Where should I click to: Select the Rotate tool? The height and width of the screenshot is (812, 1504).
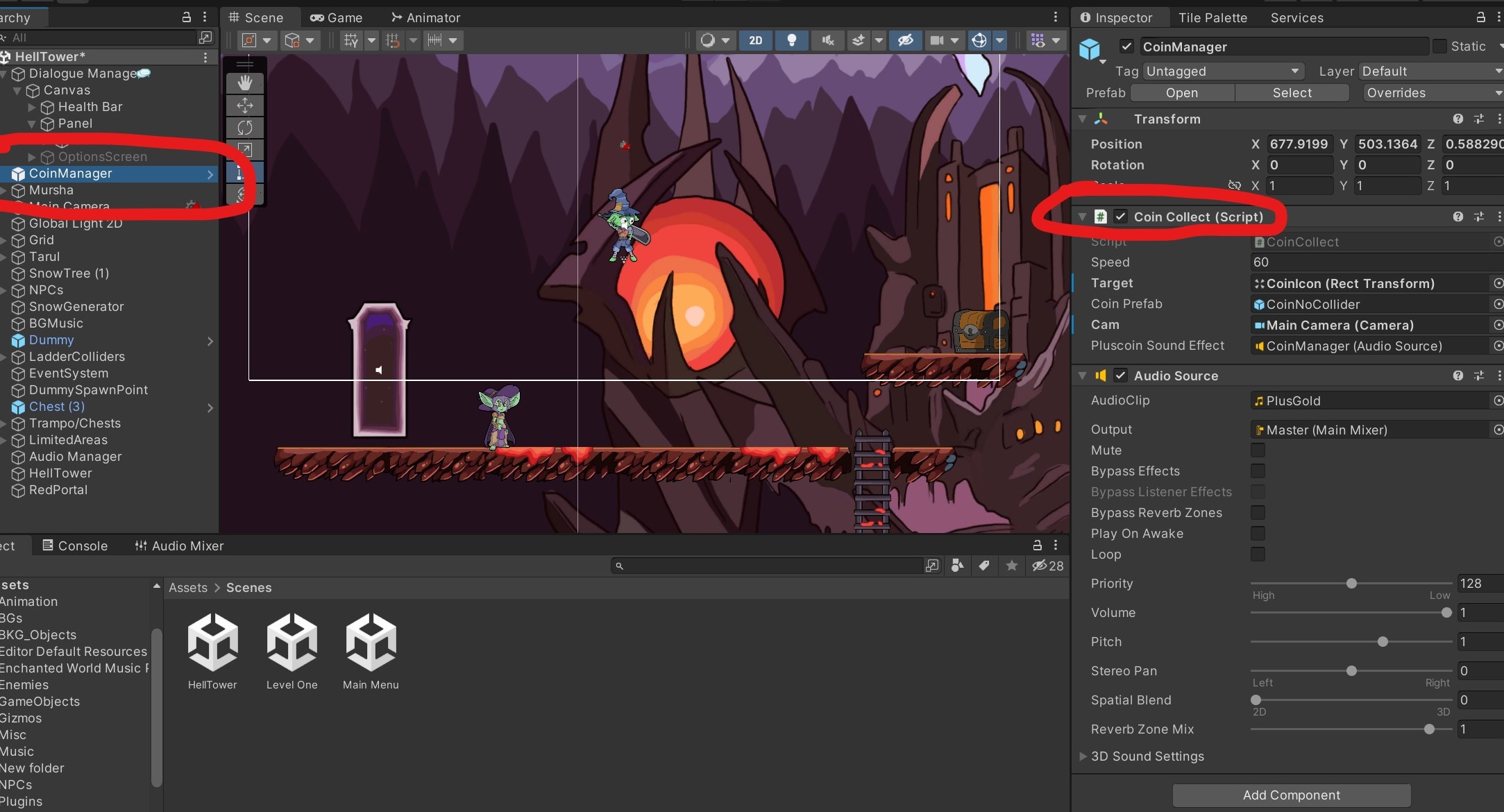(x=245, y=128)
